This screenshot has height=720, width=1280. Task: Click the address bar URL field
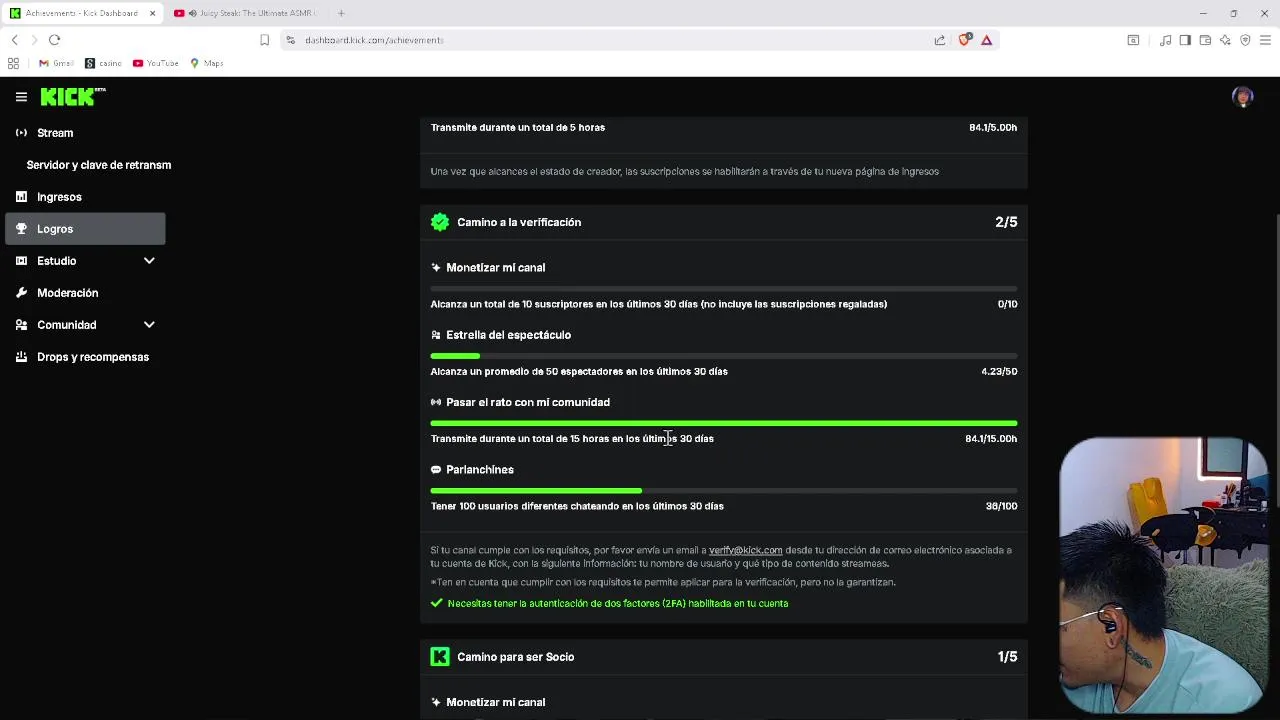[x=600, y=40]
